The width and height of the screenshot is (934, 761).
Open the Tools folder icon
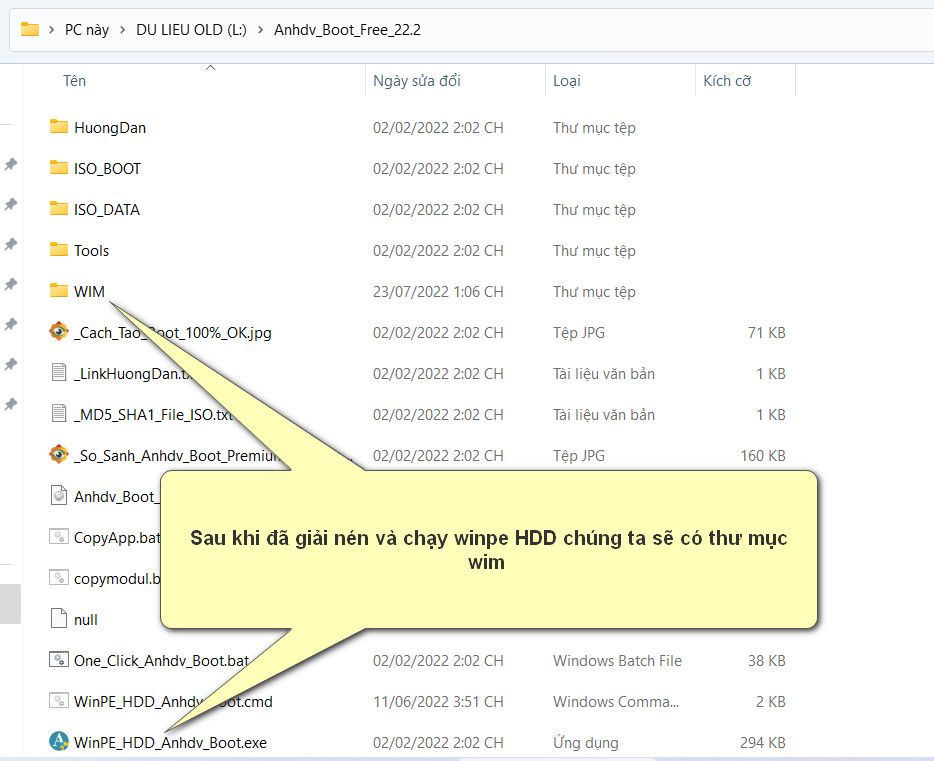coord(58,250)
